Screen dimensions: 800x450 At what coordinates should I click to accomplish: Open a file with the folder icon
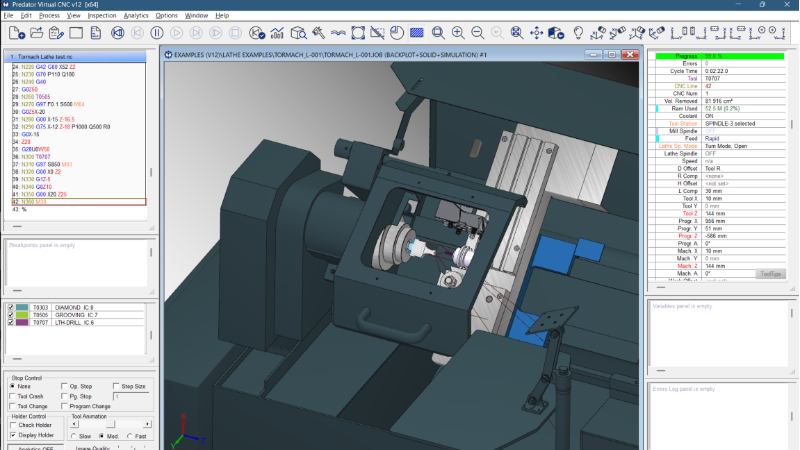point(37,33)
